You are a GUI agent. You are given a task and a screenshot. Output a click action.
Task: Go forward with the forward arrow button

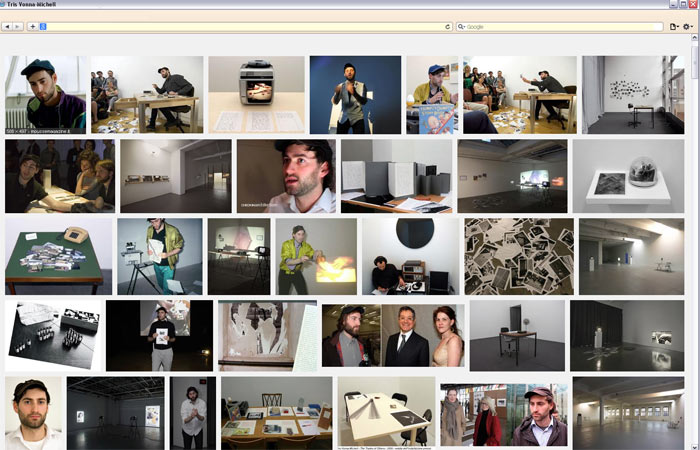tap(18, 27)
